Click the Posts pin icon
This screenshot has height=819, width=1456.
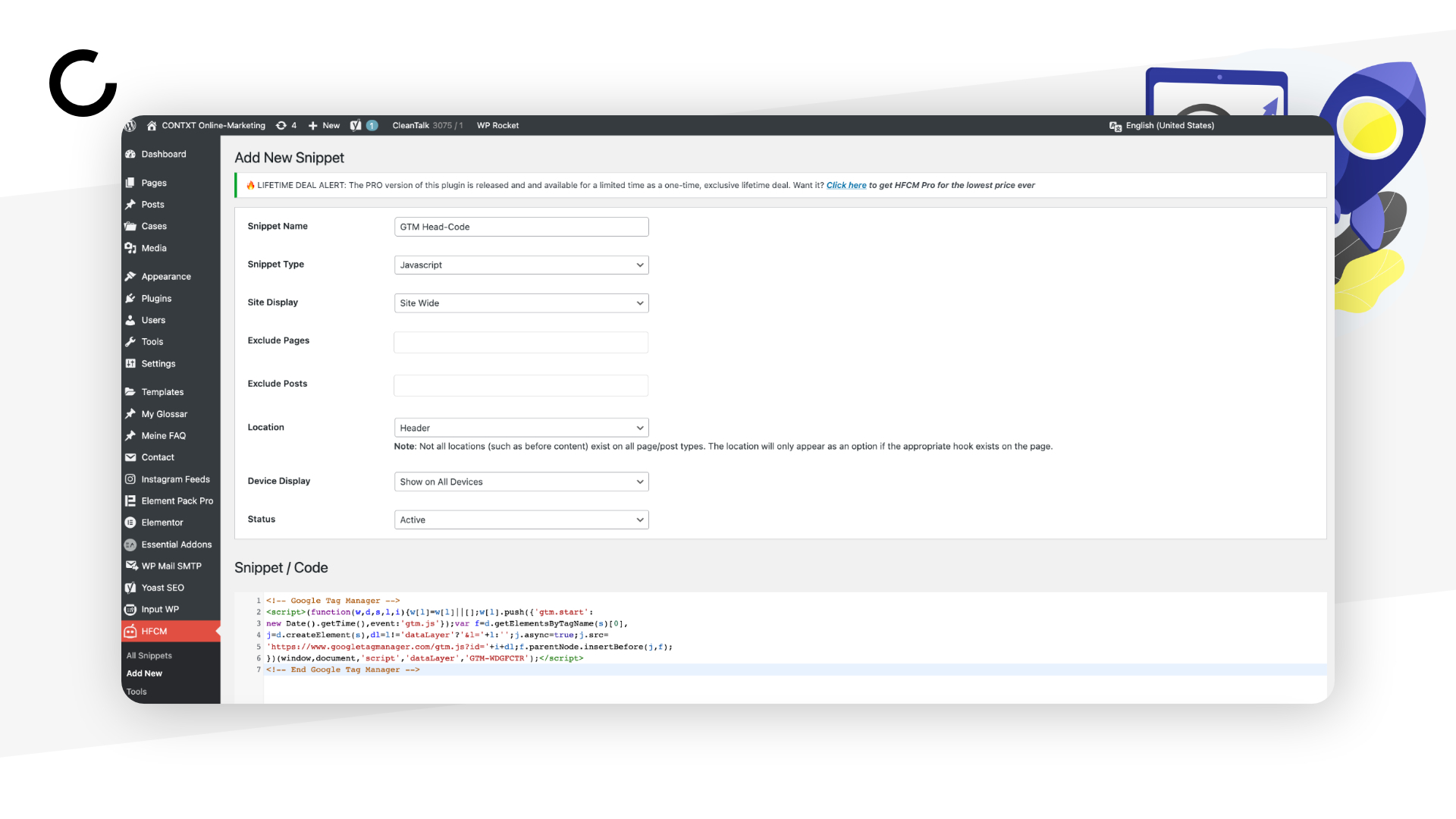[130, 204]
